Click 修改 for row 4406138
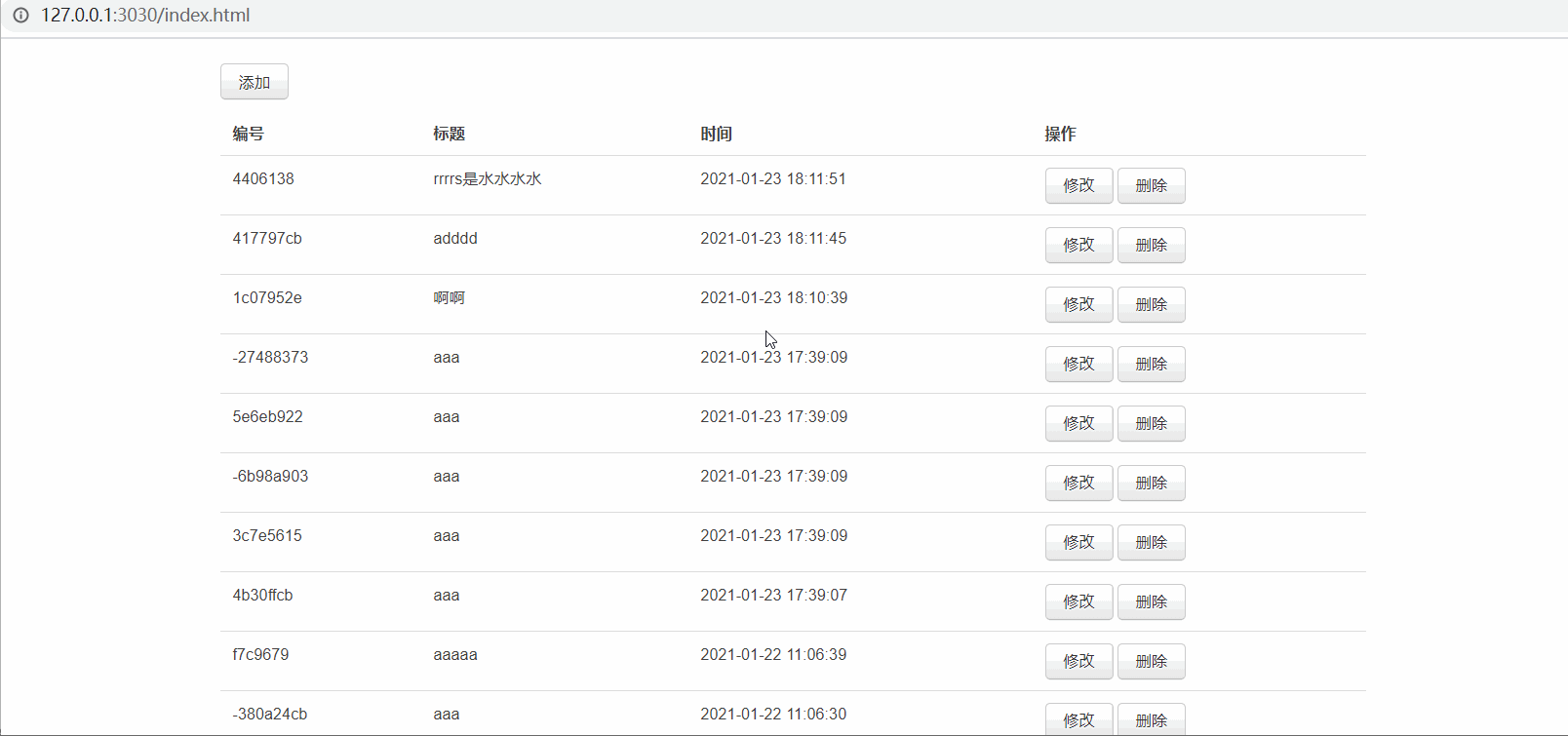The width and height of the screenshot is (1568, 736). [x=1078, y=185]
